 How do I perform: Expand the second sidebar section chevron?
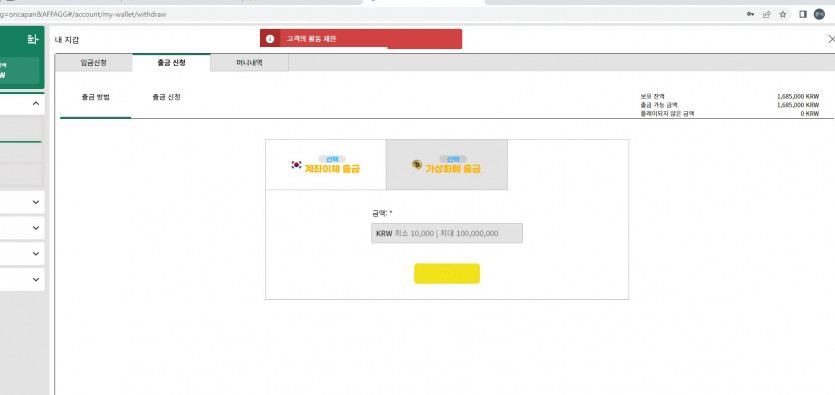coord(36,202)
